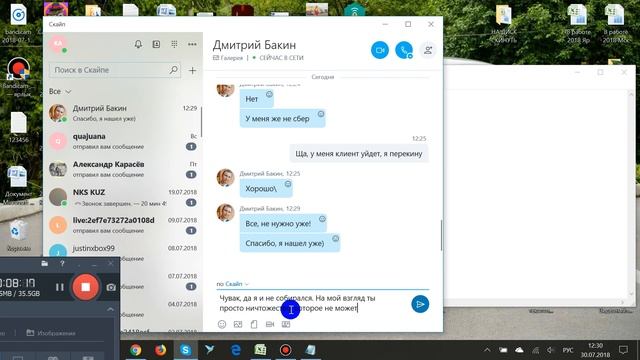The image size is (640, 360).
Task: React to the message 'Хорошо\'
Action: pyautogui.click(x=288, y=184)
